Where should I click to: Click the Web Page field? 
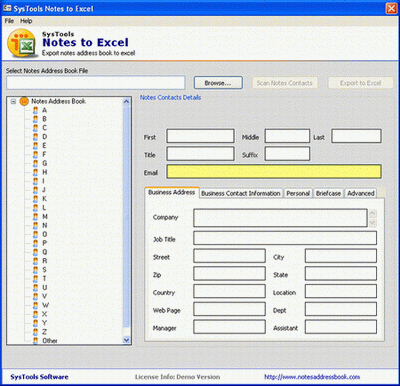point(229,309)
